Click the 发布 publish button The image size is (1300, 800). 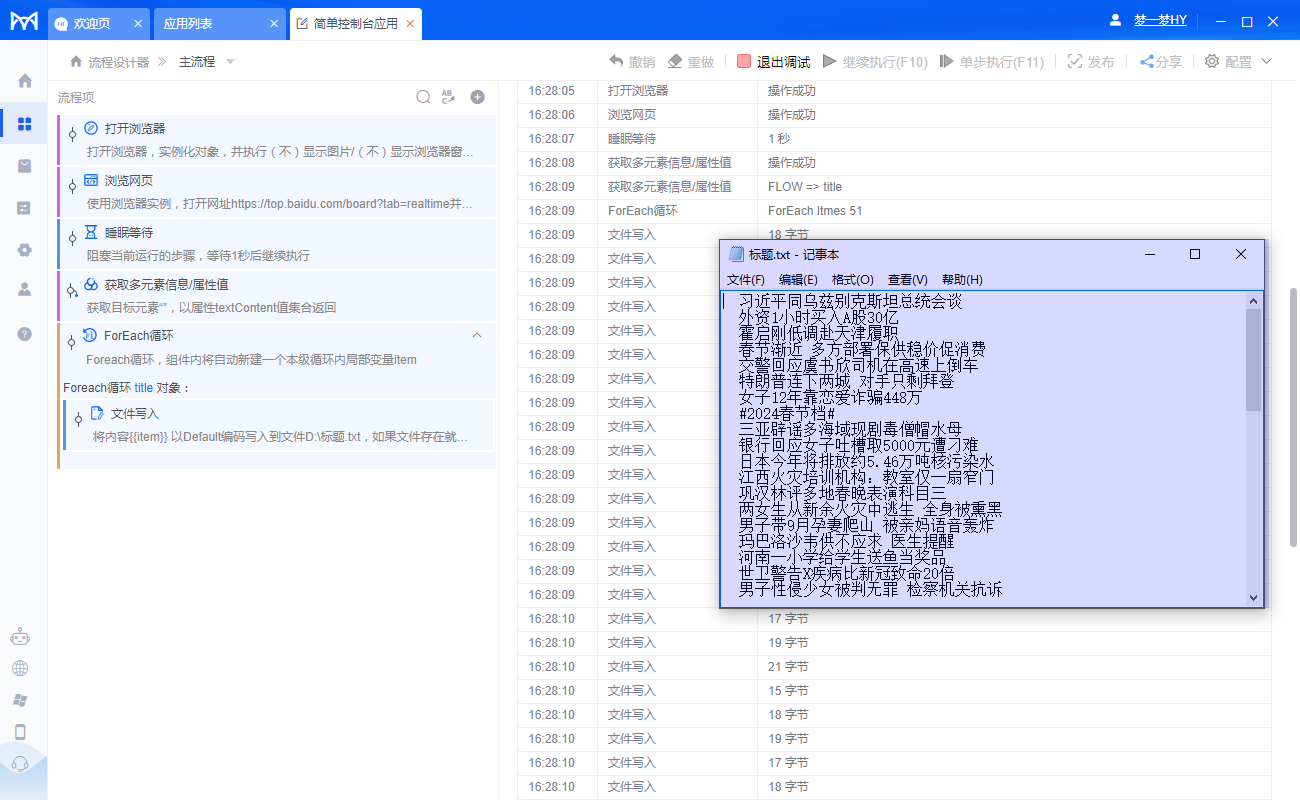pos(1090,61)
